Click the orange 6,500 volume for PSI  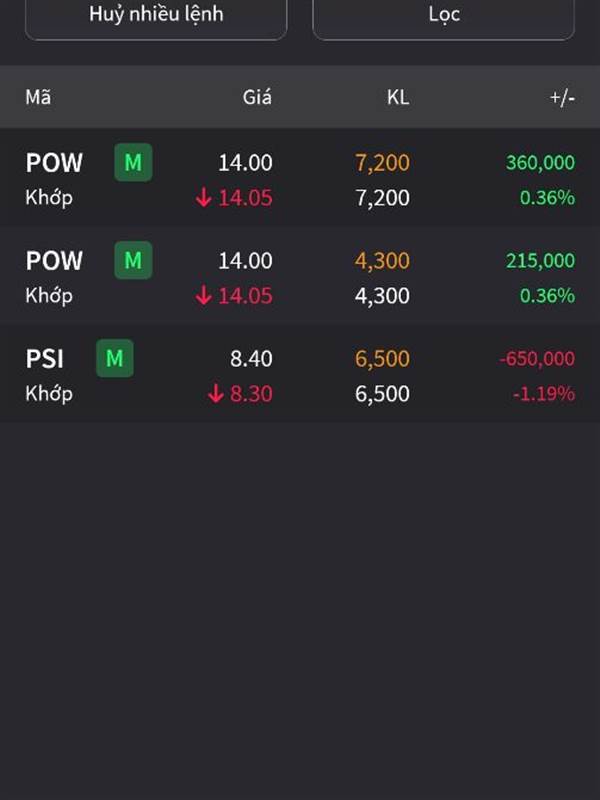[382, 359]
